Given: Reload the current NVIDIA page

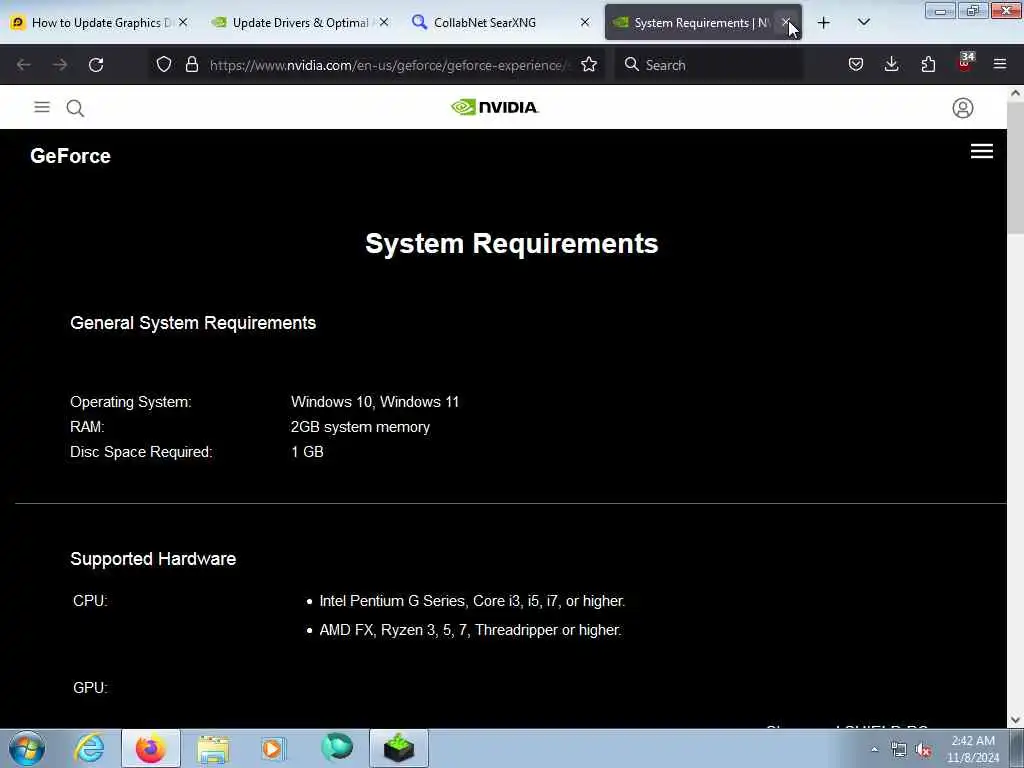Looking at the screenshot, I should pos(96,65).
